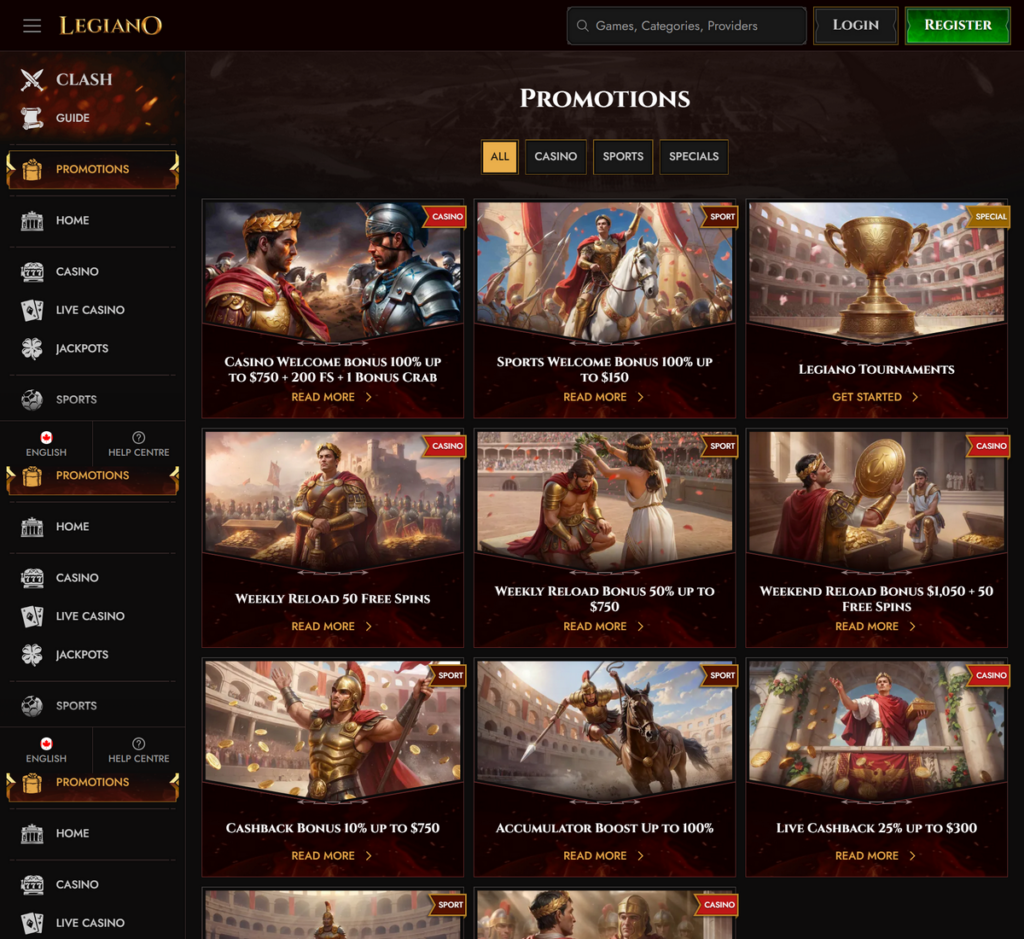1024x939 pixels.
Task: Click the 'Sports Welcome Bonus 100% up to $150' title
Action: (604, 370)
